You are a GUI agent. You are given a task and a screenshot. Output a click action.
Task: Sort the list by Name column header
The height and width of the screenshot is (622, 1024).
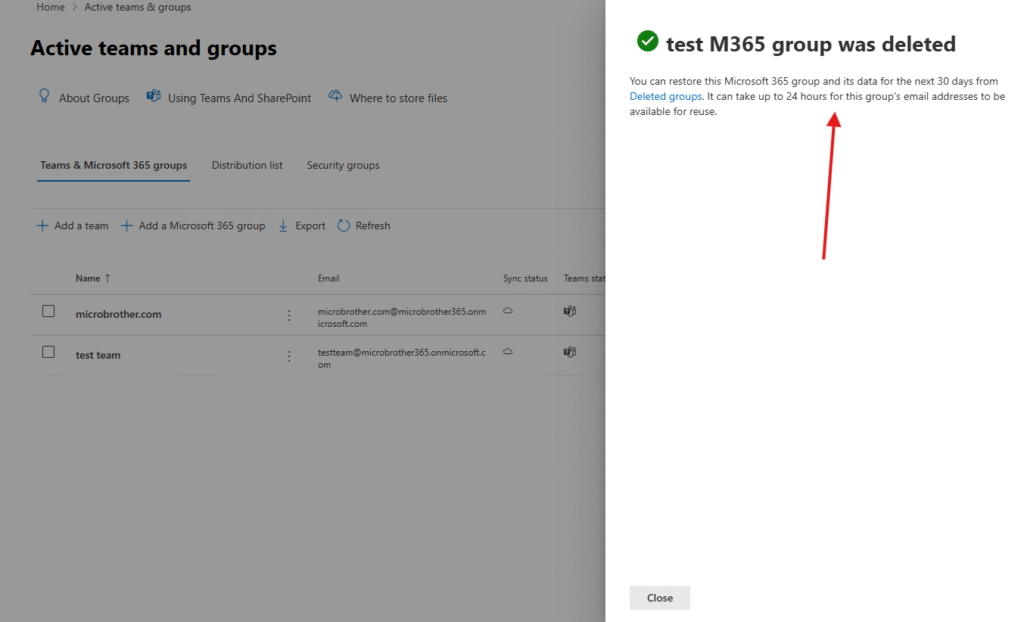[x=88, y=278]
